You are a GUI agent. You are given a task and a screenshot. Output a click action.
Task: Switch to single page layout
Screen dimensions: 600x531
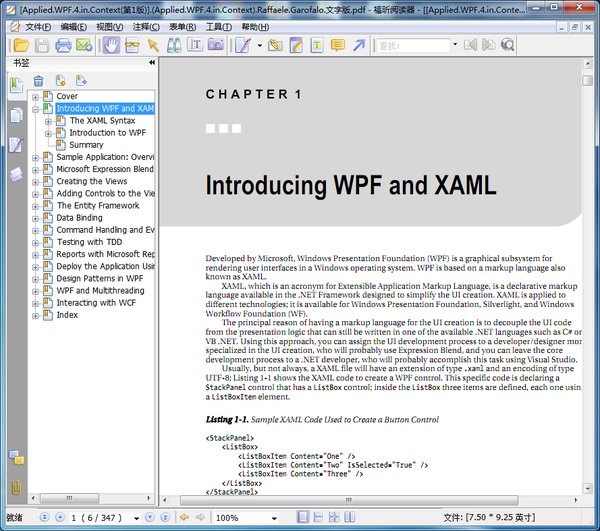[x=303, y=517]
